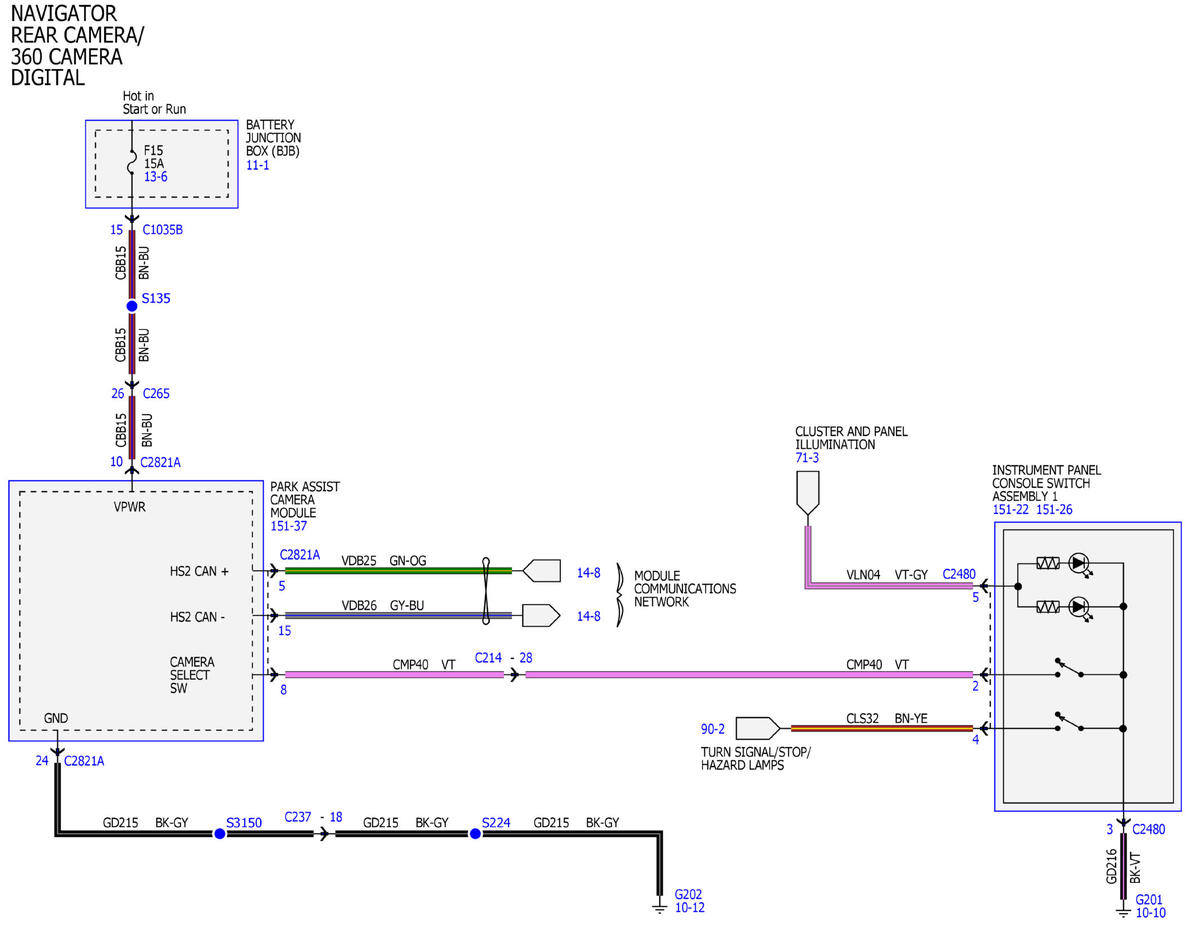The height and width of the screenshot is (927, 1200).
Task: Select the VLN04 VT-GY wire label
Action: (887, 575)
